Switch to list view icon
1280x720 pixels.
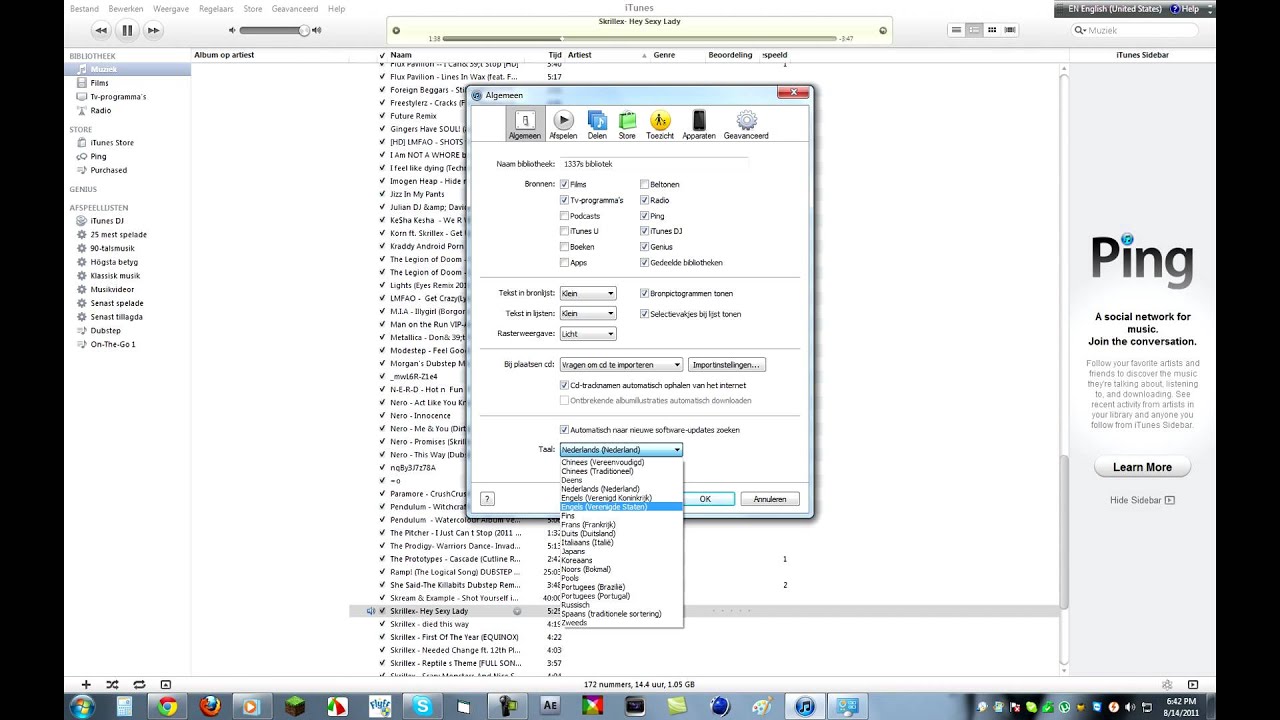point(957,31)
